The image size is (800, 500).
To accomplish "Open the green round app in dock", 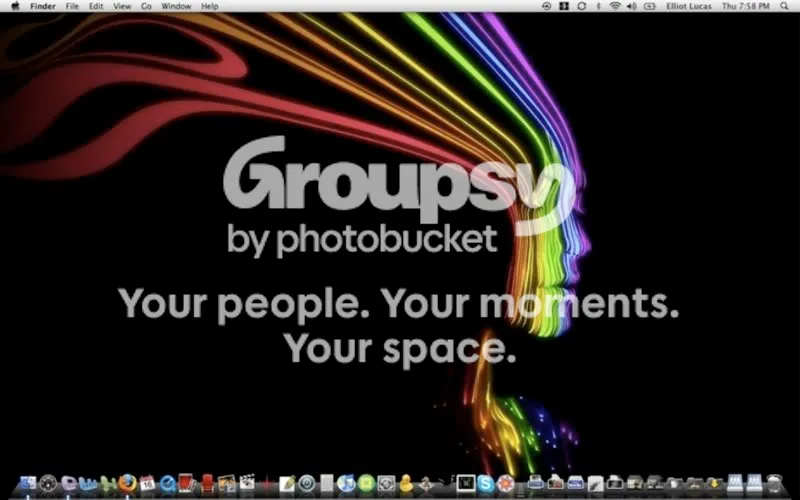I will (x=366, y=483).
